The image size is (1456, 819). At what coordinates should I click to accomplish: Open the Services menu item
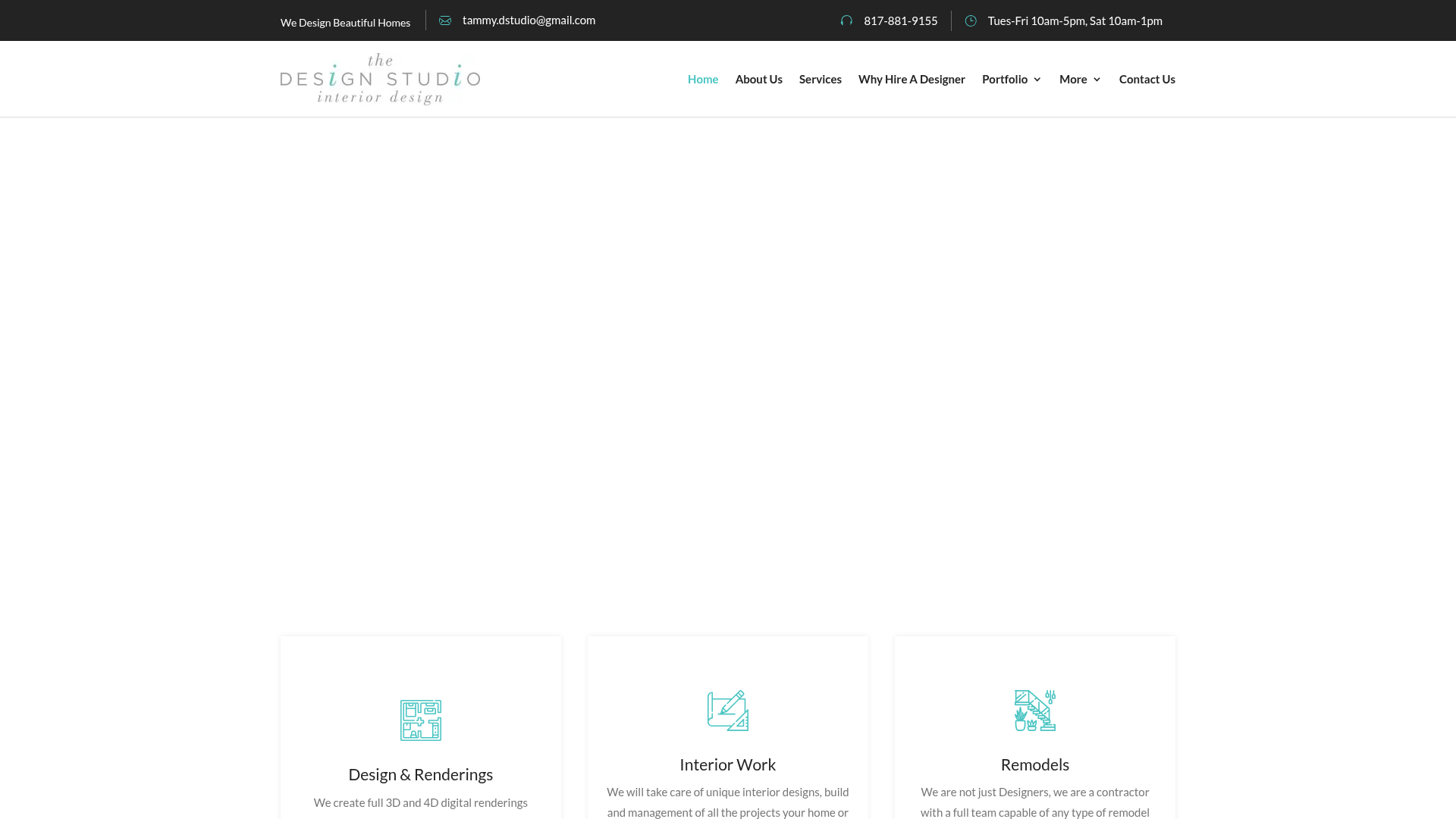tap(820, 79)
